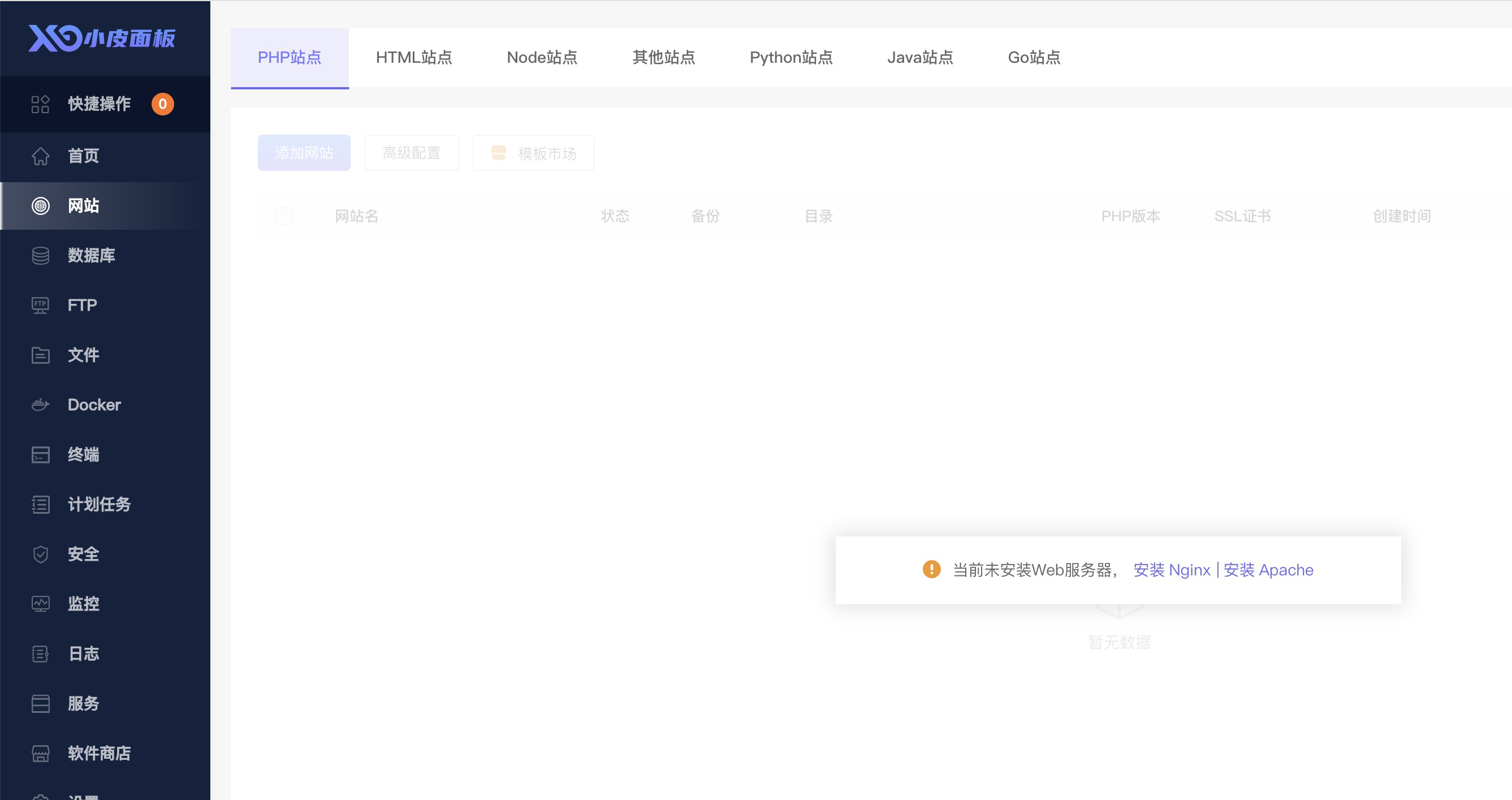Image resolution: width=1512 pixels, height=800 pixels.
Task: Click the orange quick actions count badge
Action: pos(163,104)
